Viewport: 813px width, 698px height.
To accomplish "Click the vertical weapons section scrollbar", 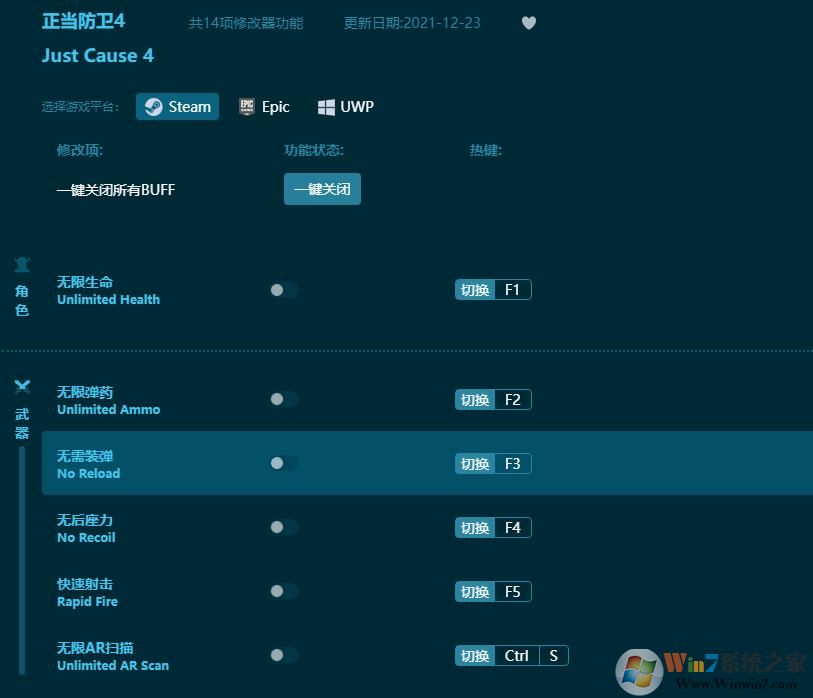I will tap(22, 560).
